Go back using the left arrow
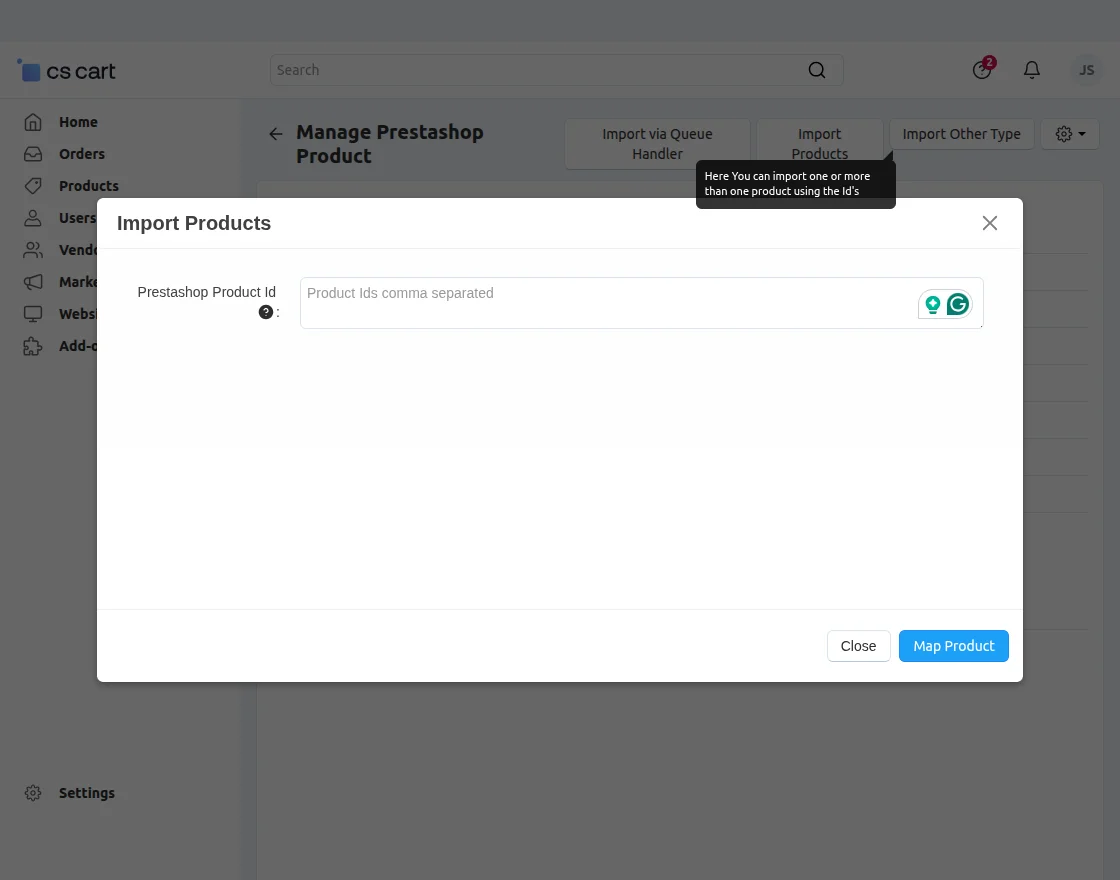This screenshot has height=880, width=1120. tap(276, 134)
